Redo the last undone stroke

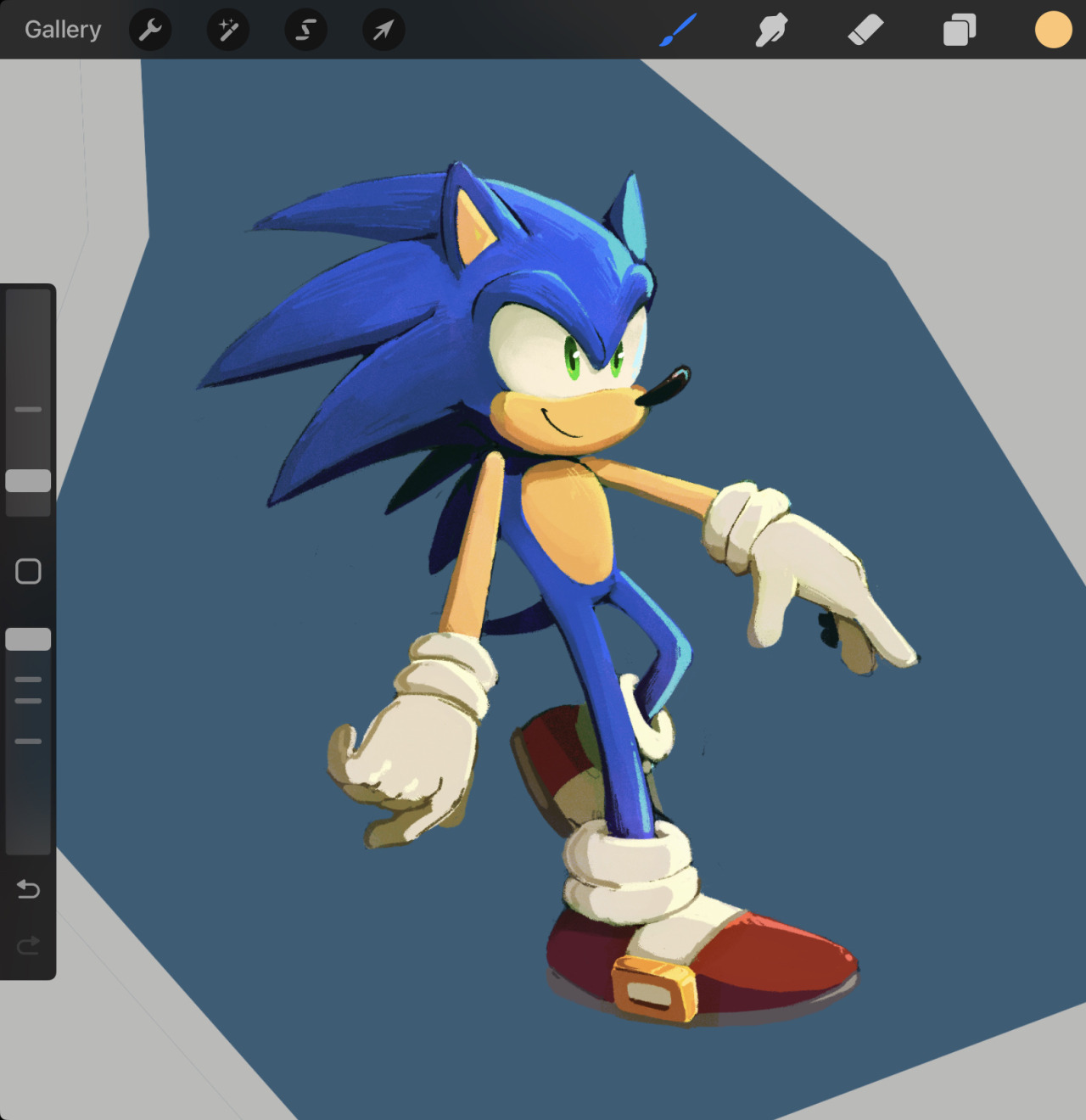(x=28, y=945)
